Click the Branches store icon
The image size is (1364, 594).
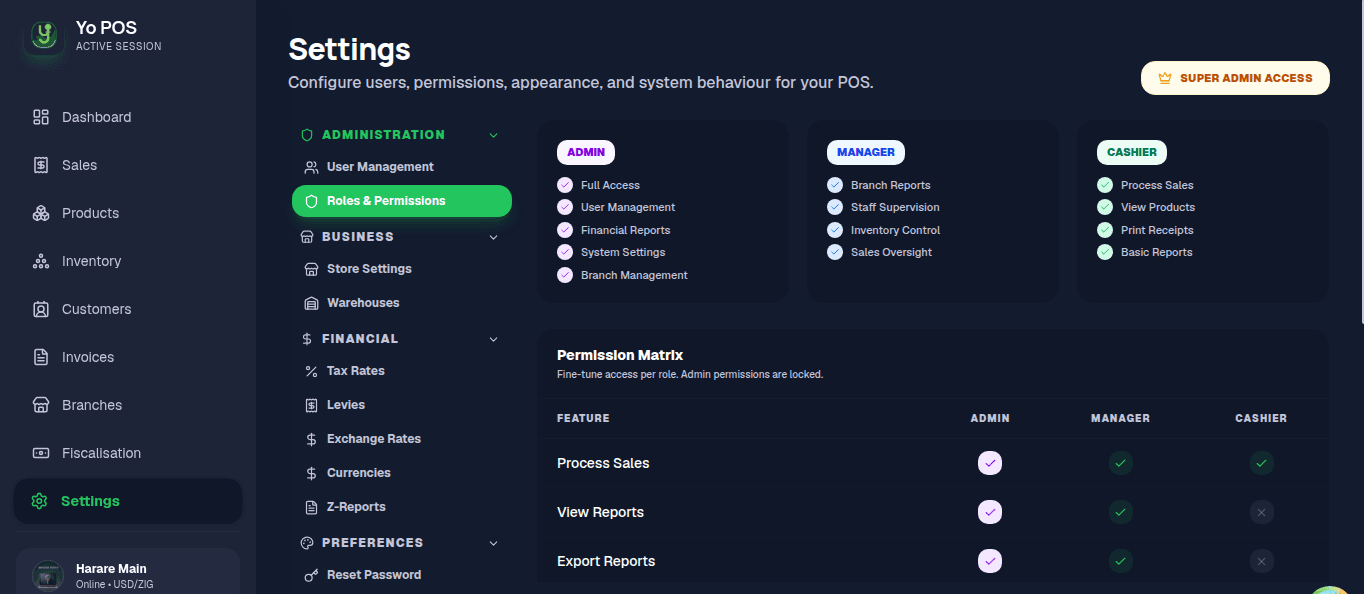41,405
